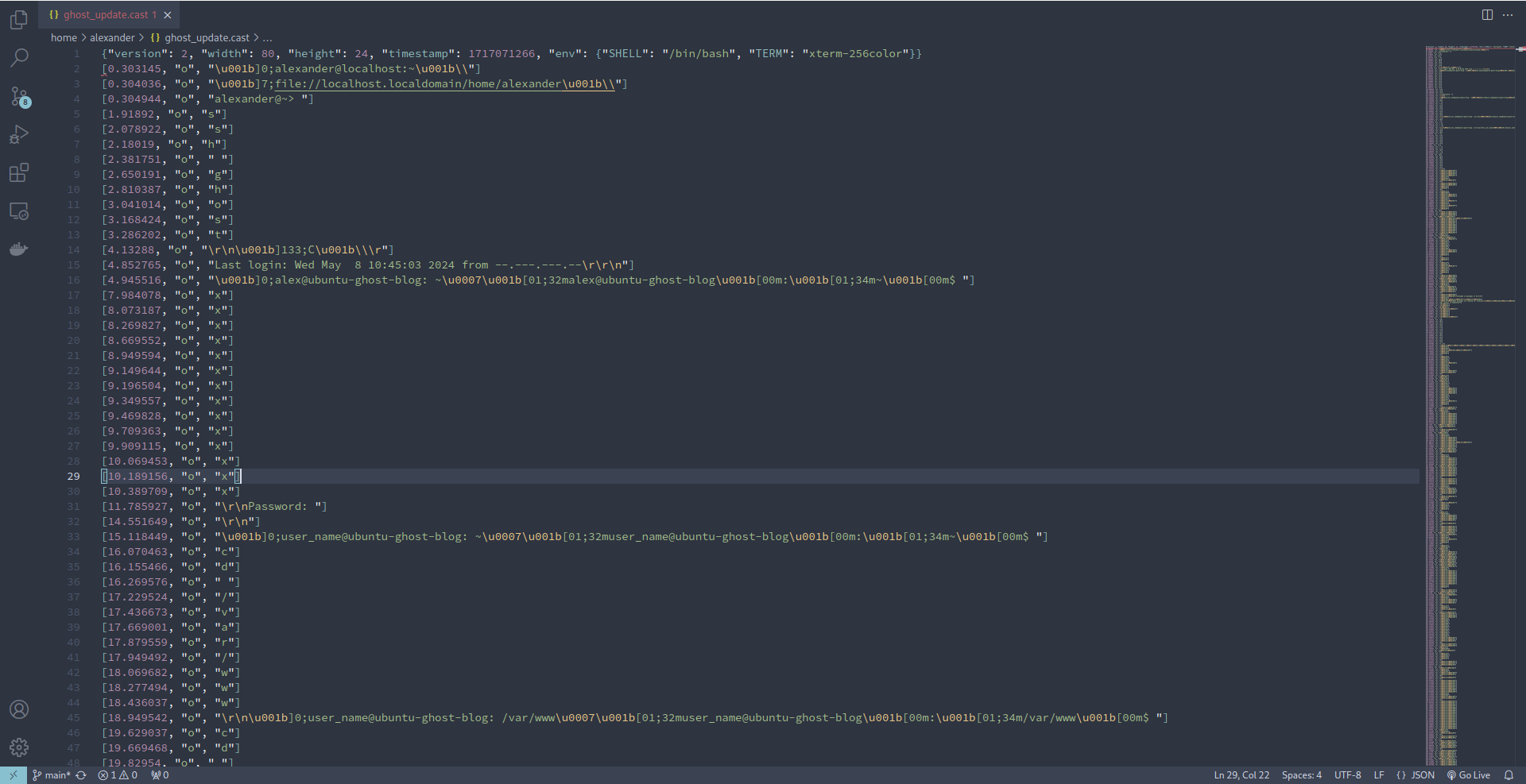
Task: Click line number 29 in the gutter
Action: pos(73,476)
